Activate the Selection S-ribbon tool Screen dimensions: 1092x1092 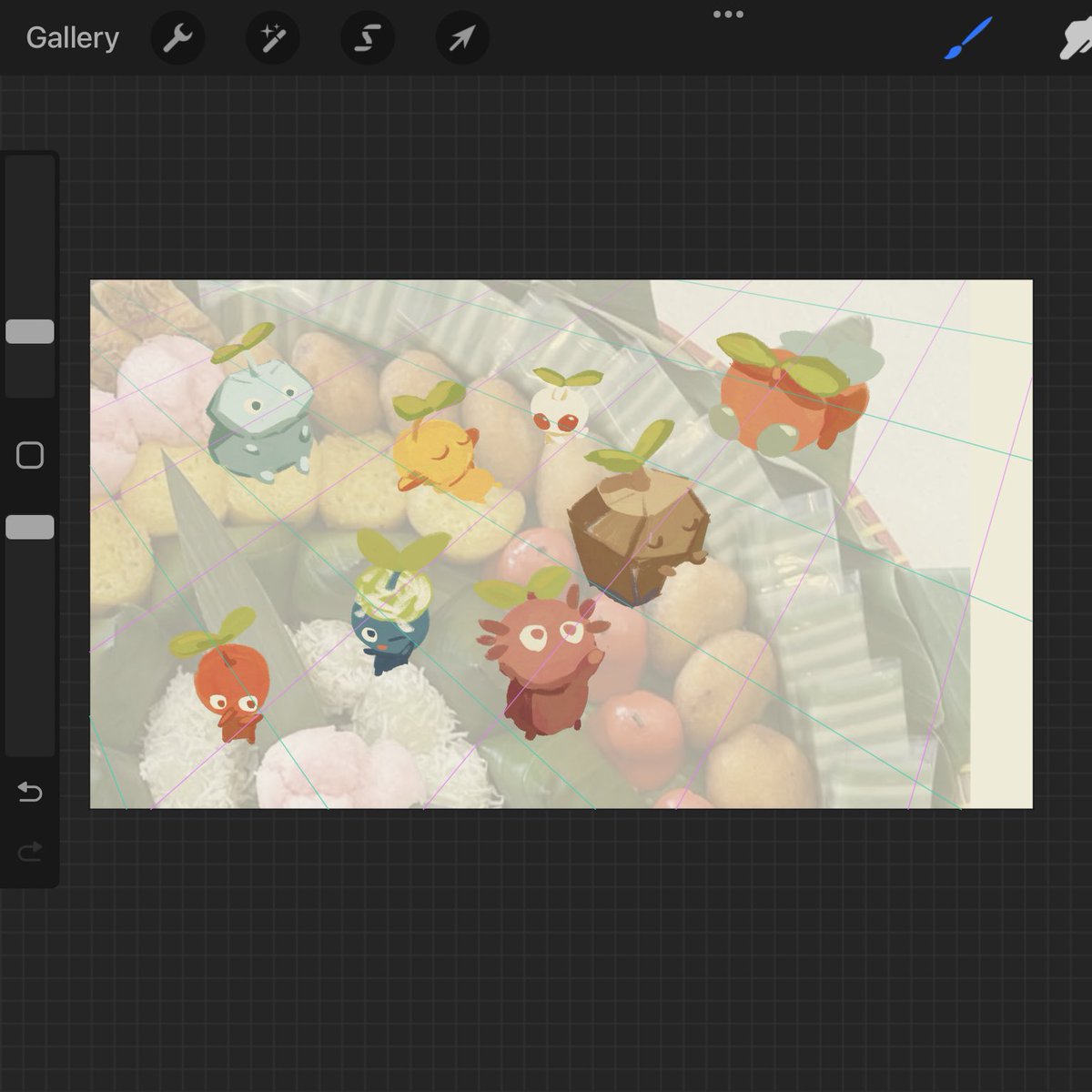368,38
